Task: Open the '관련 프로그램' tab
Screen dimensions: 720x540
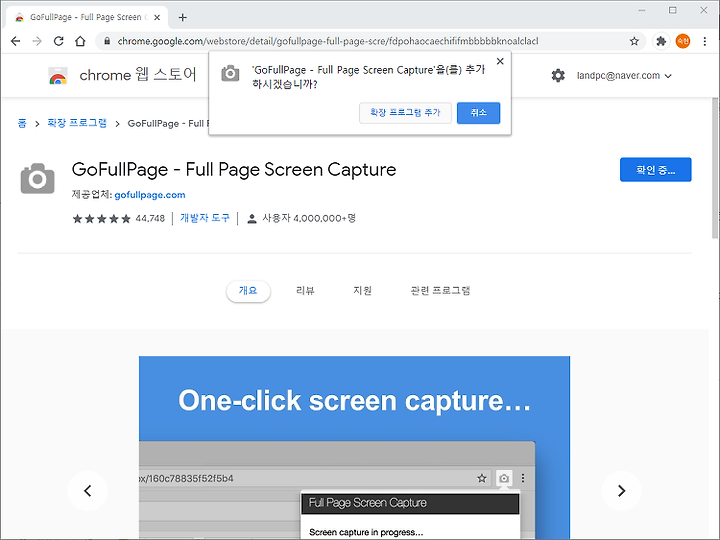Action: coord(440,291)
